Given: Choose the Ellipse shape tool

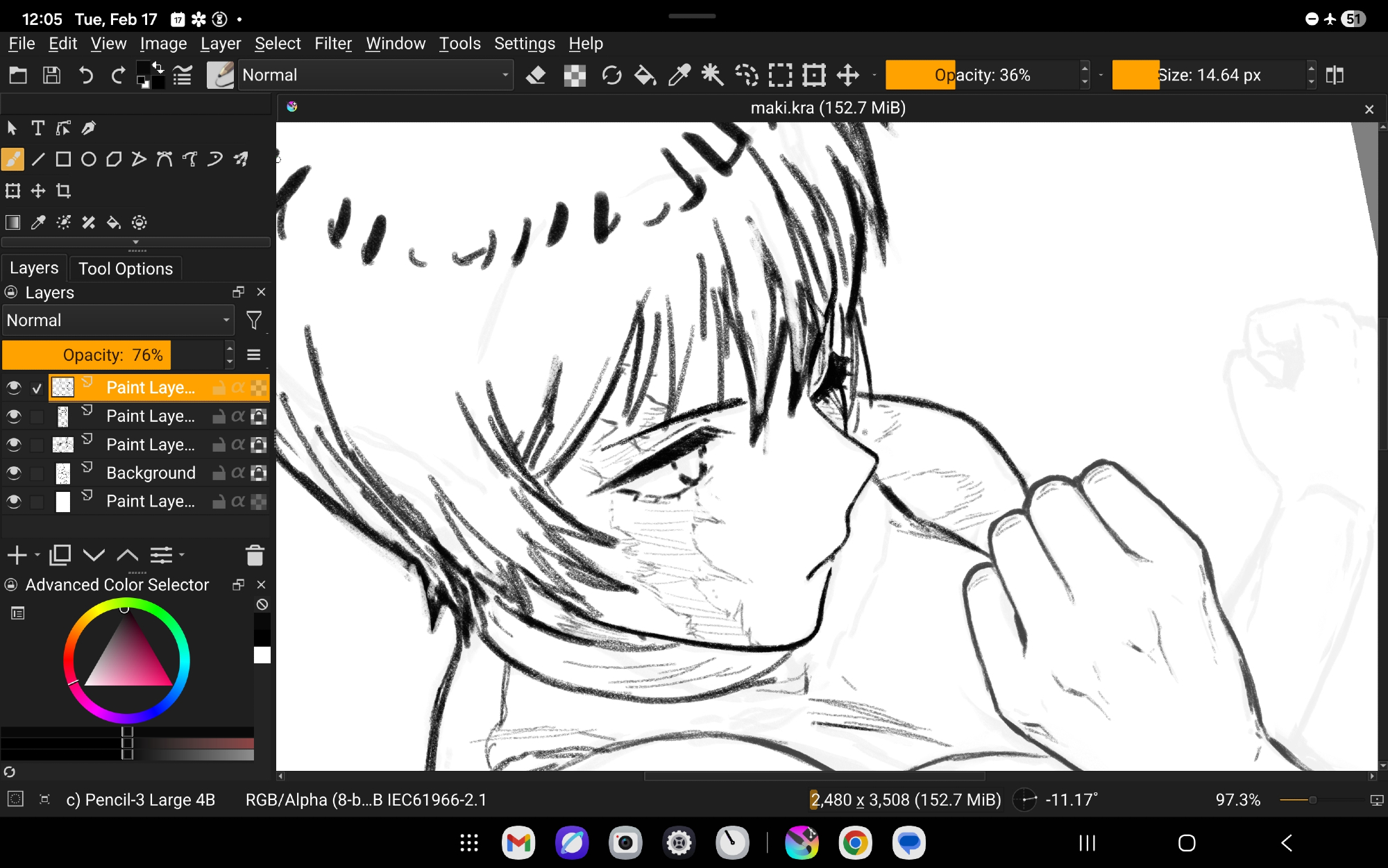Looking at the screenshot, I should [88, 160].
